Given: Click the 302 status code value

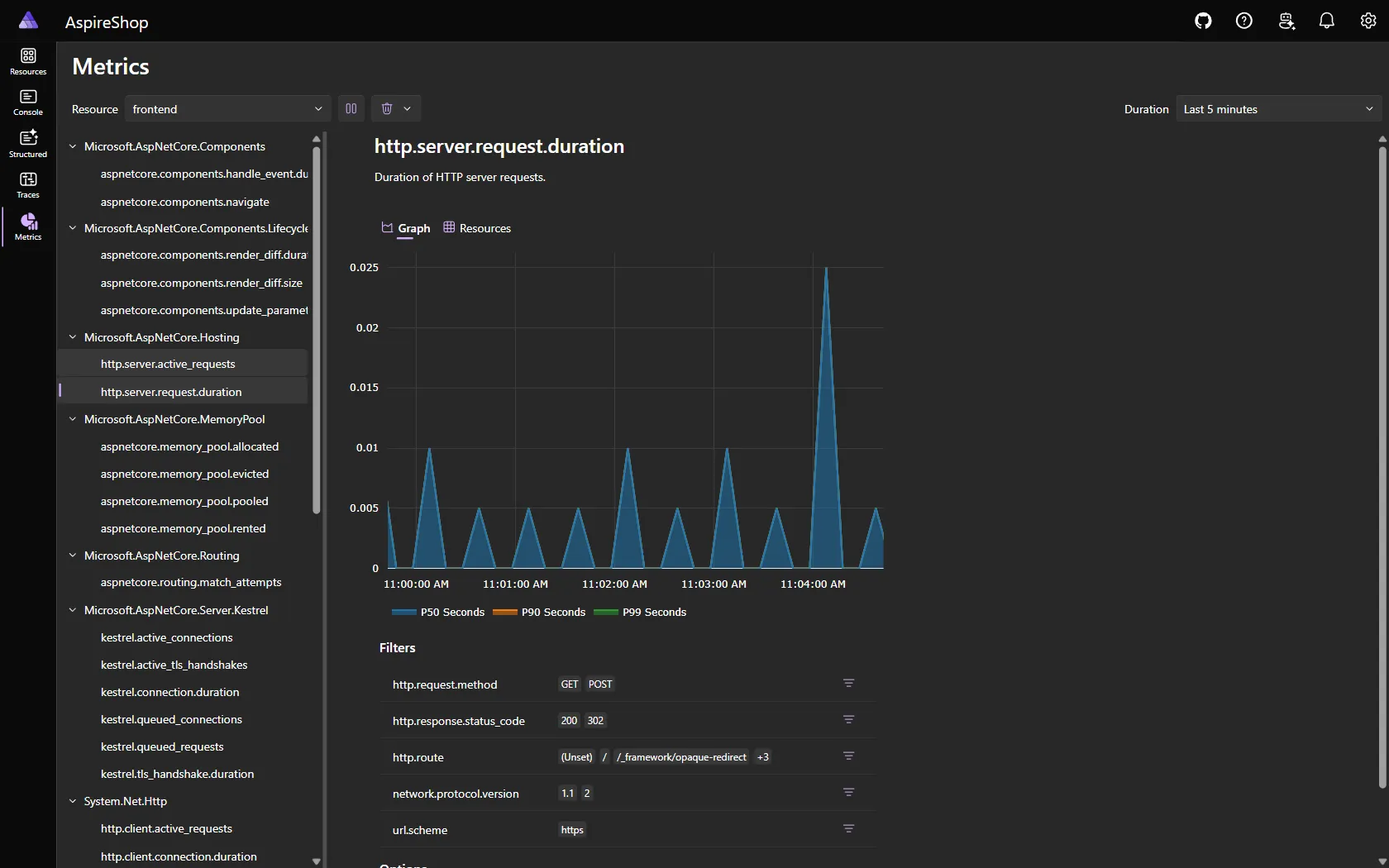Looking at the screenshot, I should point(595,720).
